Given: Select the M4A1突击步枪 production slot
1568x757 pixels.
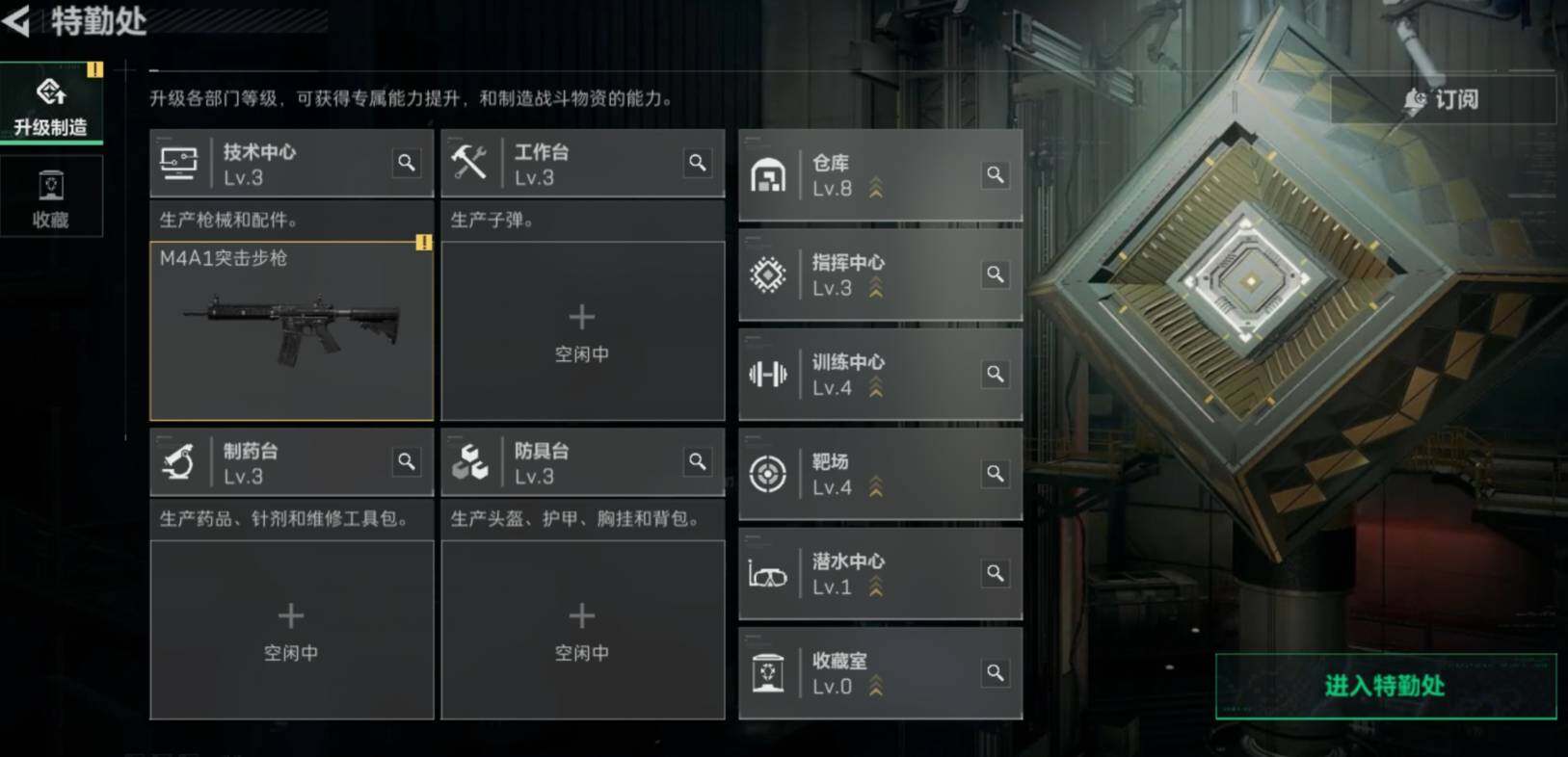Looking at the screenshot, I should pyautogui.click(x=291, y=330).
